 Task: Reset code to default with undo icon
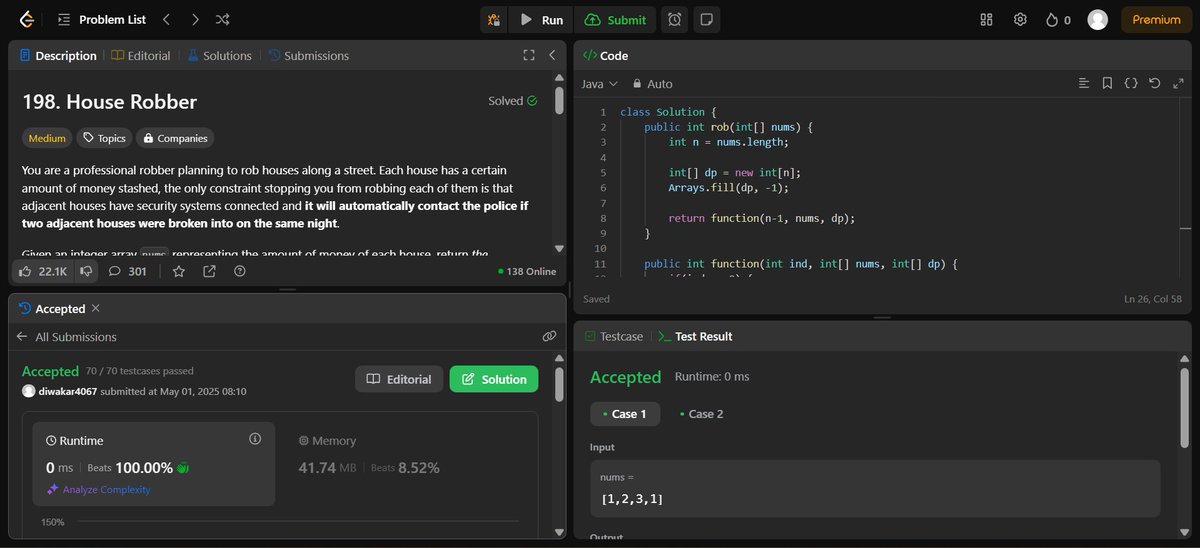pos(1154,84)
